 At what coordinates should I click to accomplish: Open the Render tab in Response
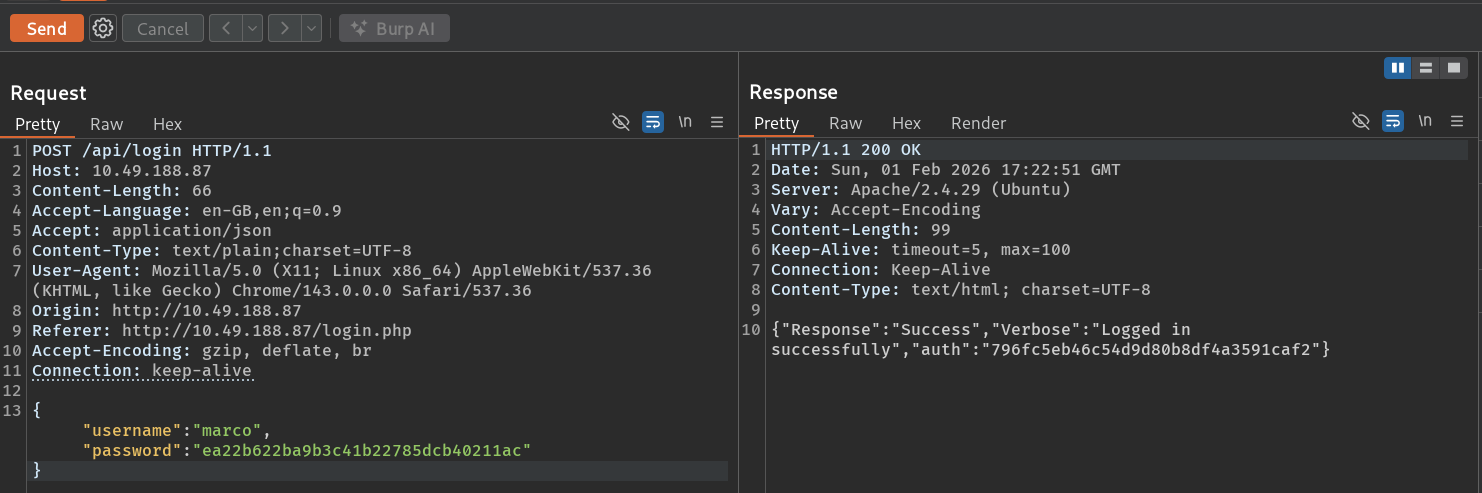(x=978, y=123)
